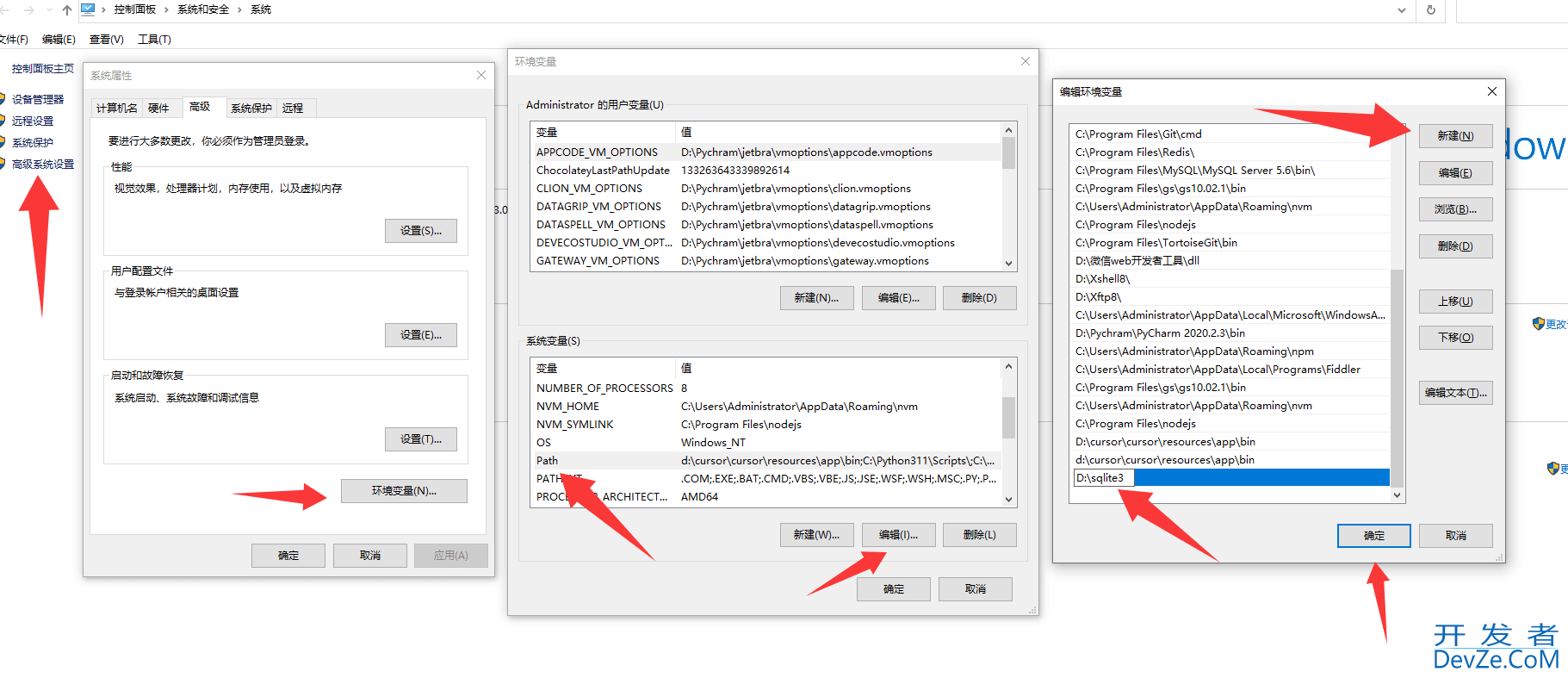Click 删除(L) under system variables
Image resolution: width=1568 pixels, height=678 pixels.
pyautogui.click(x=979, y=535)
